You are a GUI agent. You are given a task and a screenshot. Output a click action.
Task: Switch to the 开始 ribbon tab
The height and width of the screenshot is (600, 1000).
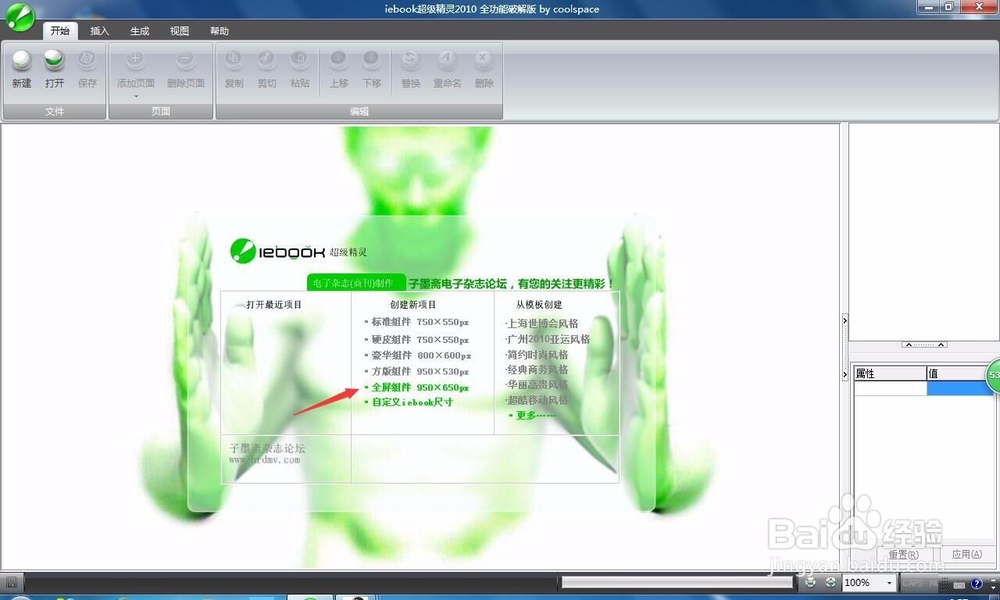(x=60, y=31)
